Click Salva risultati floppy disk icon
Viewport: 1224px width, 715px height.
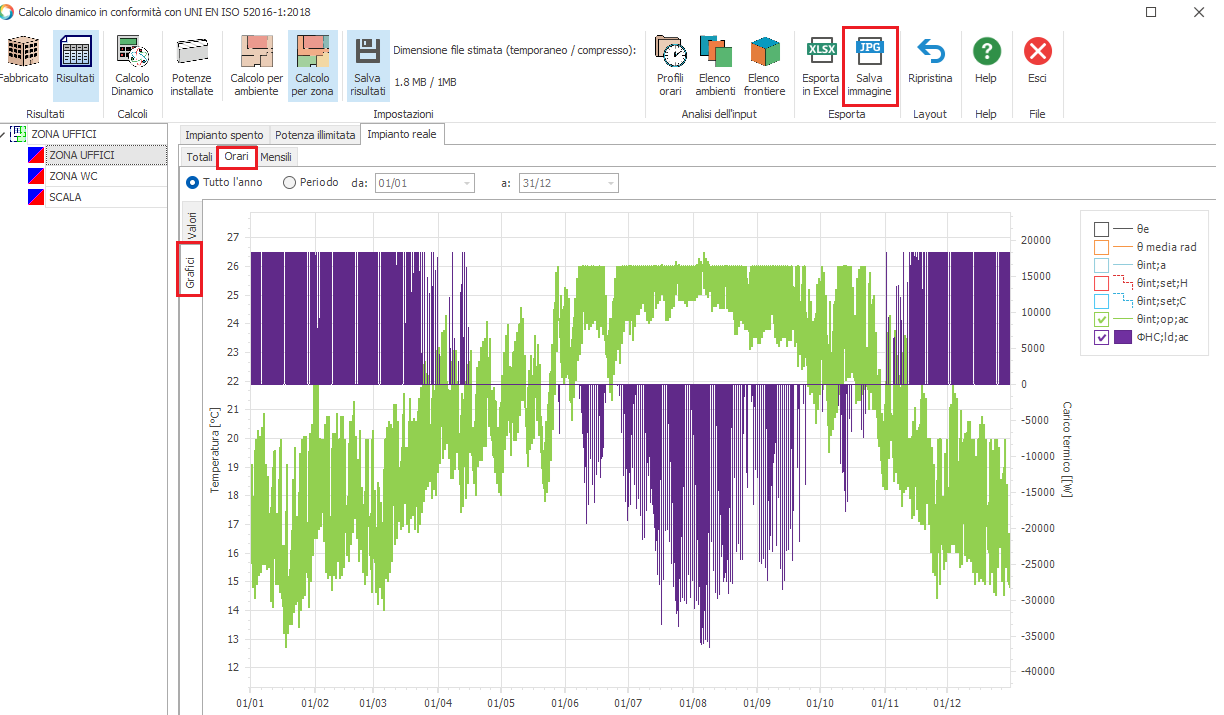pyautogui.click(x=367, y=52)
